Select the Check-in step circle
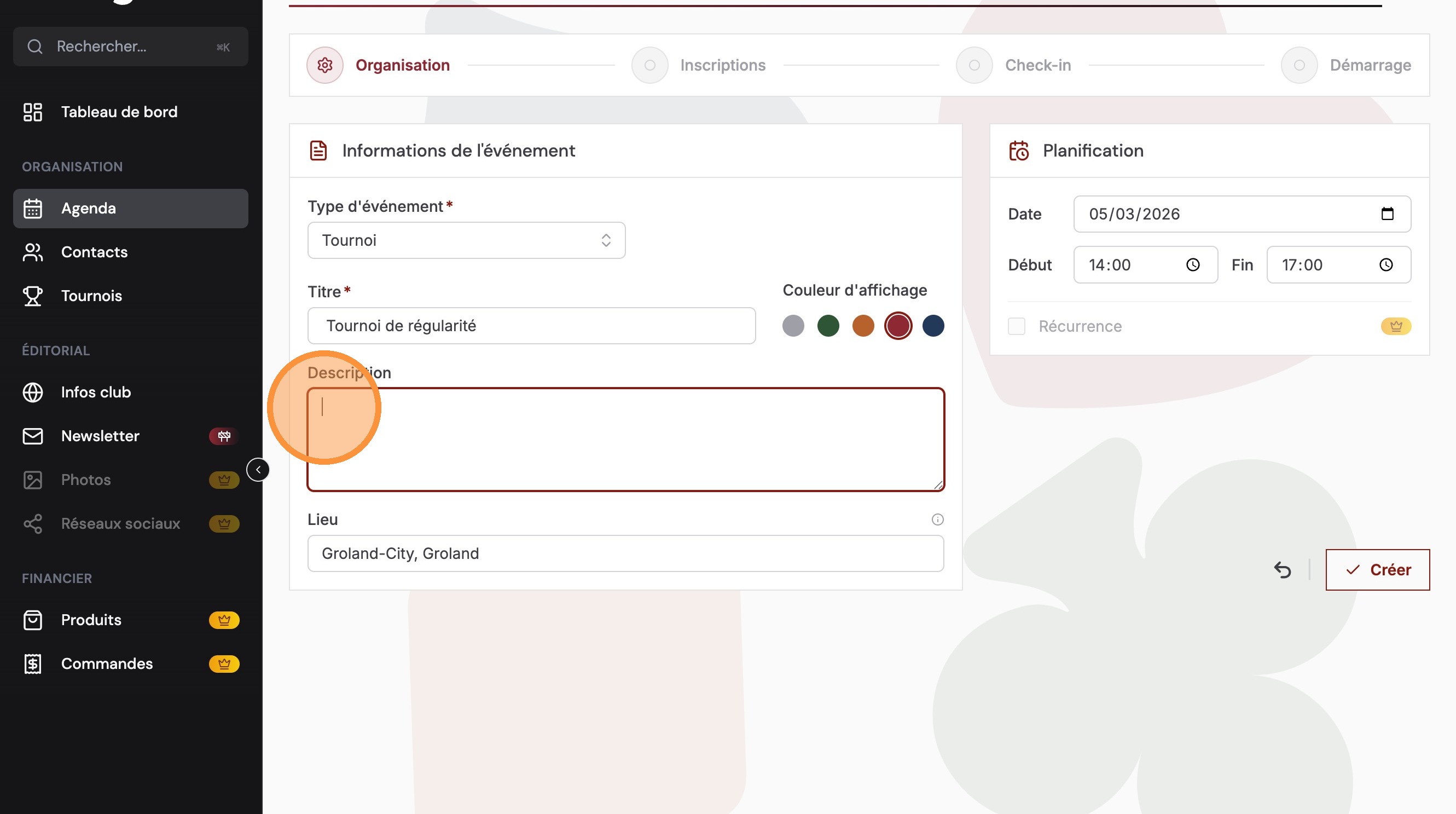1456x814 pixels. tap(974, 65)
